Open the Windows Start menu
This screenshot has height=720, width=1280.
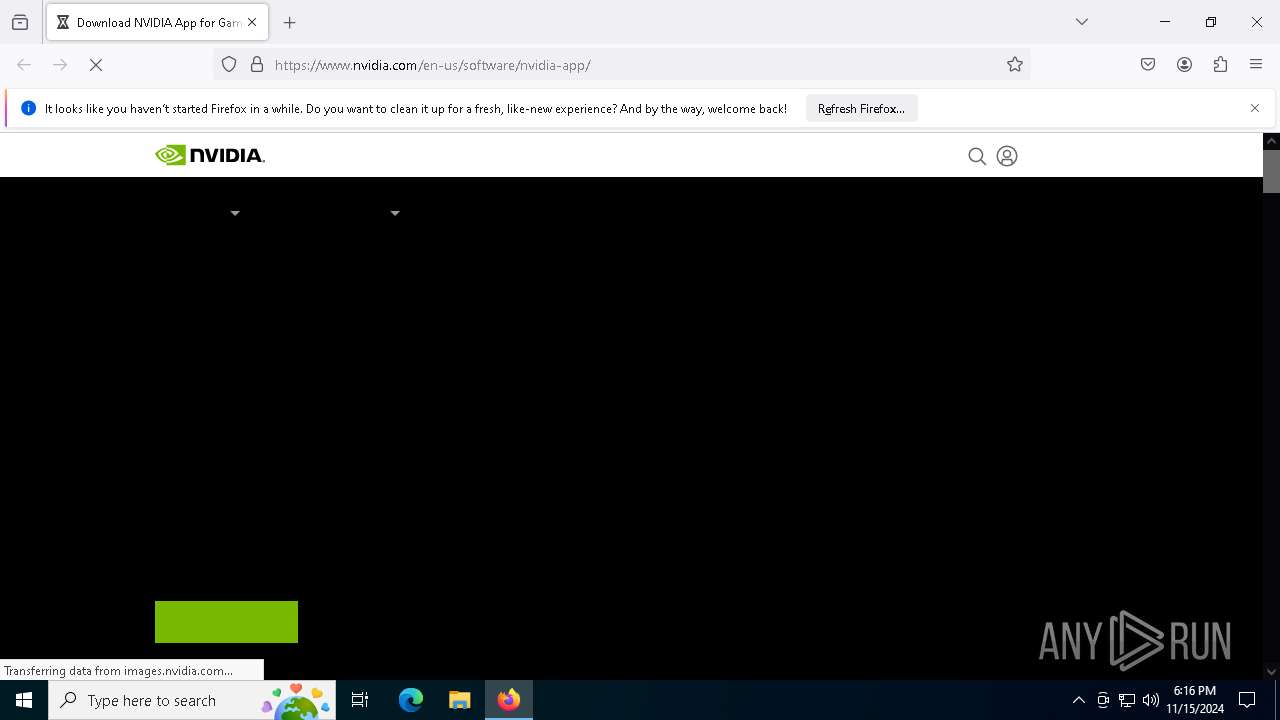coord(24,700)
